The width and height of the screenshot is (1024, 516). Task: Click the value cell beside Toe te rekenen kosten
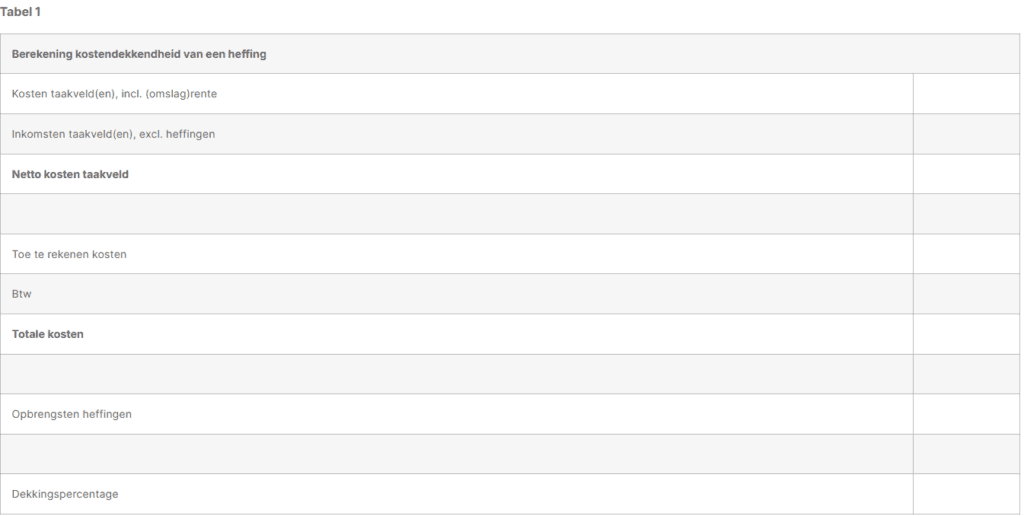(x=965, y=254)
